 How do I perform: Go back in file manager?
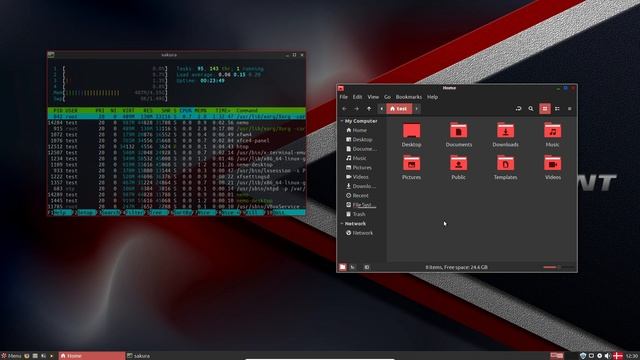pos(344,109)
